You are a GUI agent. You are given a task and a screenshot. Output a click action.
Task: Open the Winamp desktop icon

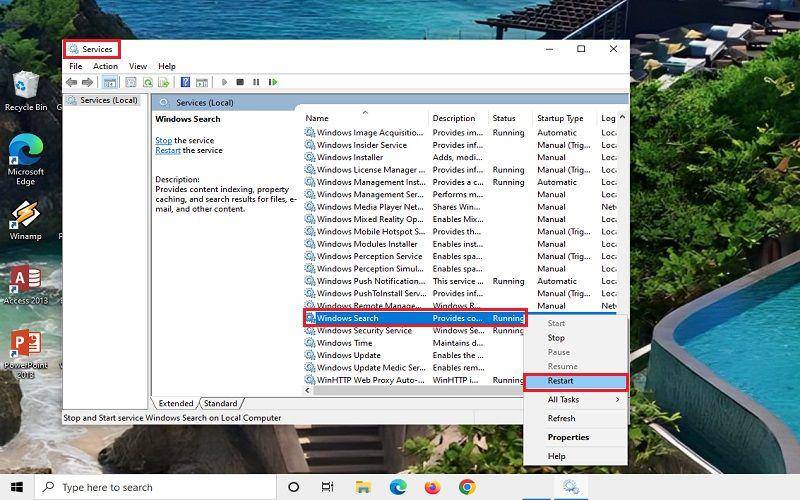point(26,220)
